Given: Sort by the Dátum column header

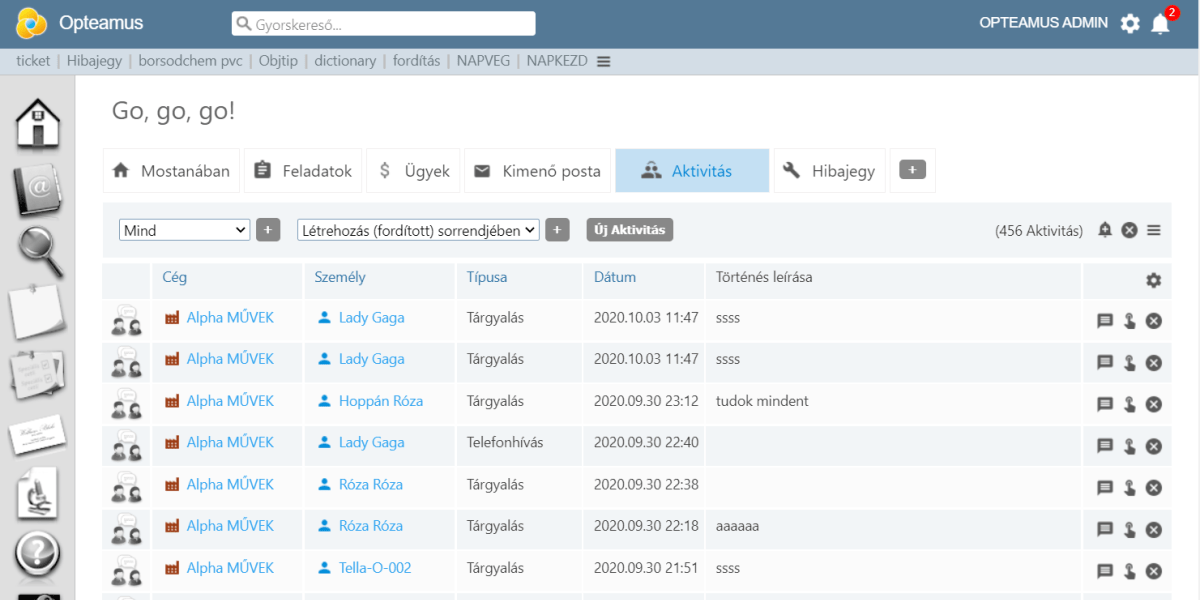Looking at the screenshot, I should pos(614,277).
